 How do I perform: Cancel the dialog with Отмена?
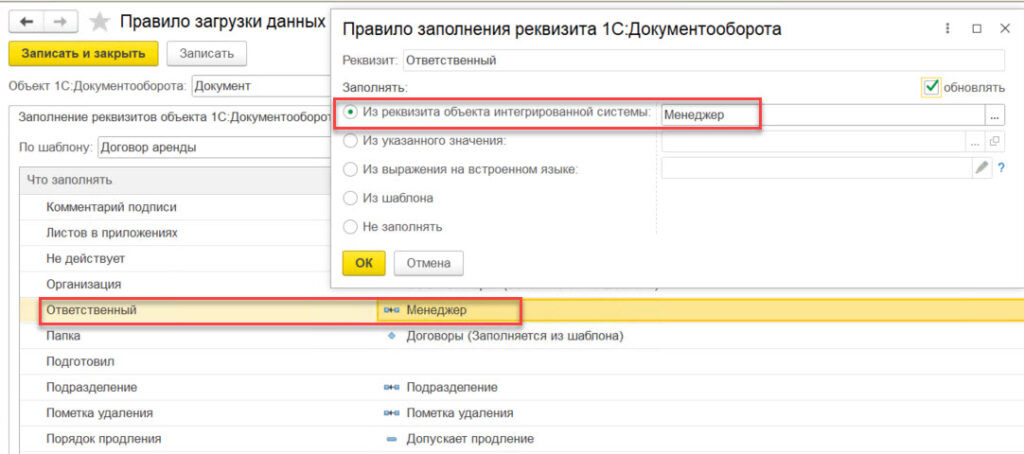click(x=428, y=263)
